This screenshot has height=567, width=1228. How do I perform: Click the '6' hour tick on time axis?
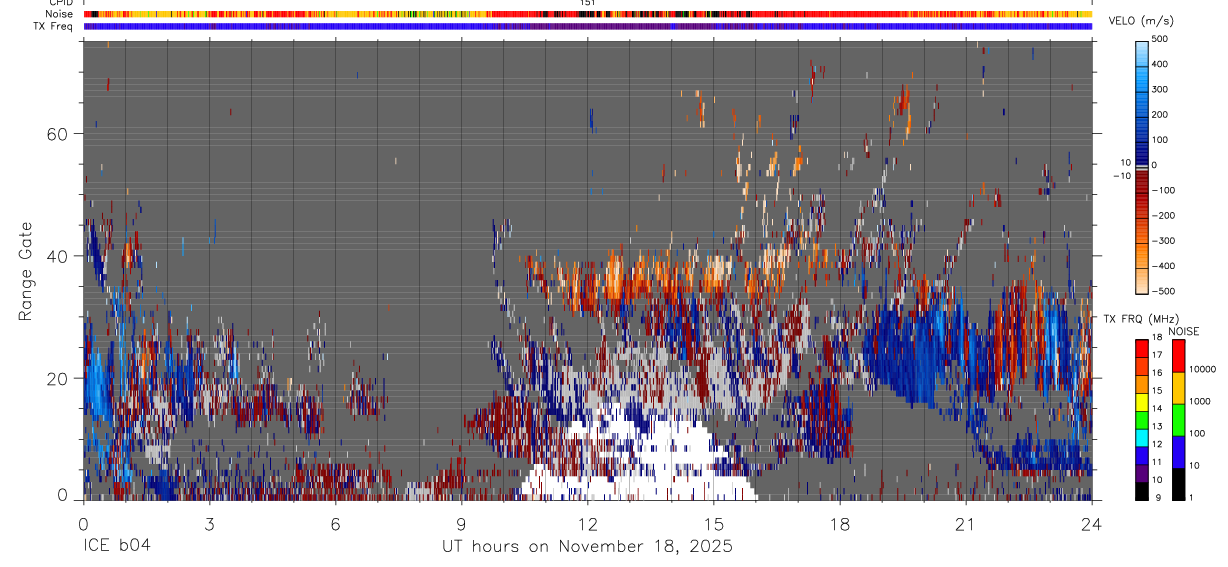[x=335, y=524]
